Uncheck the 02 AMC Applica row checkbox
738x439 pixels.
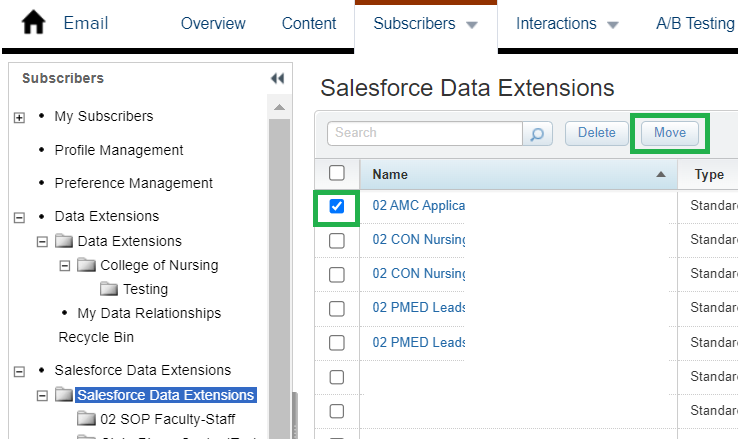337,206
